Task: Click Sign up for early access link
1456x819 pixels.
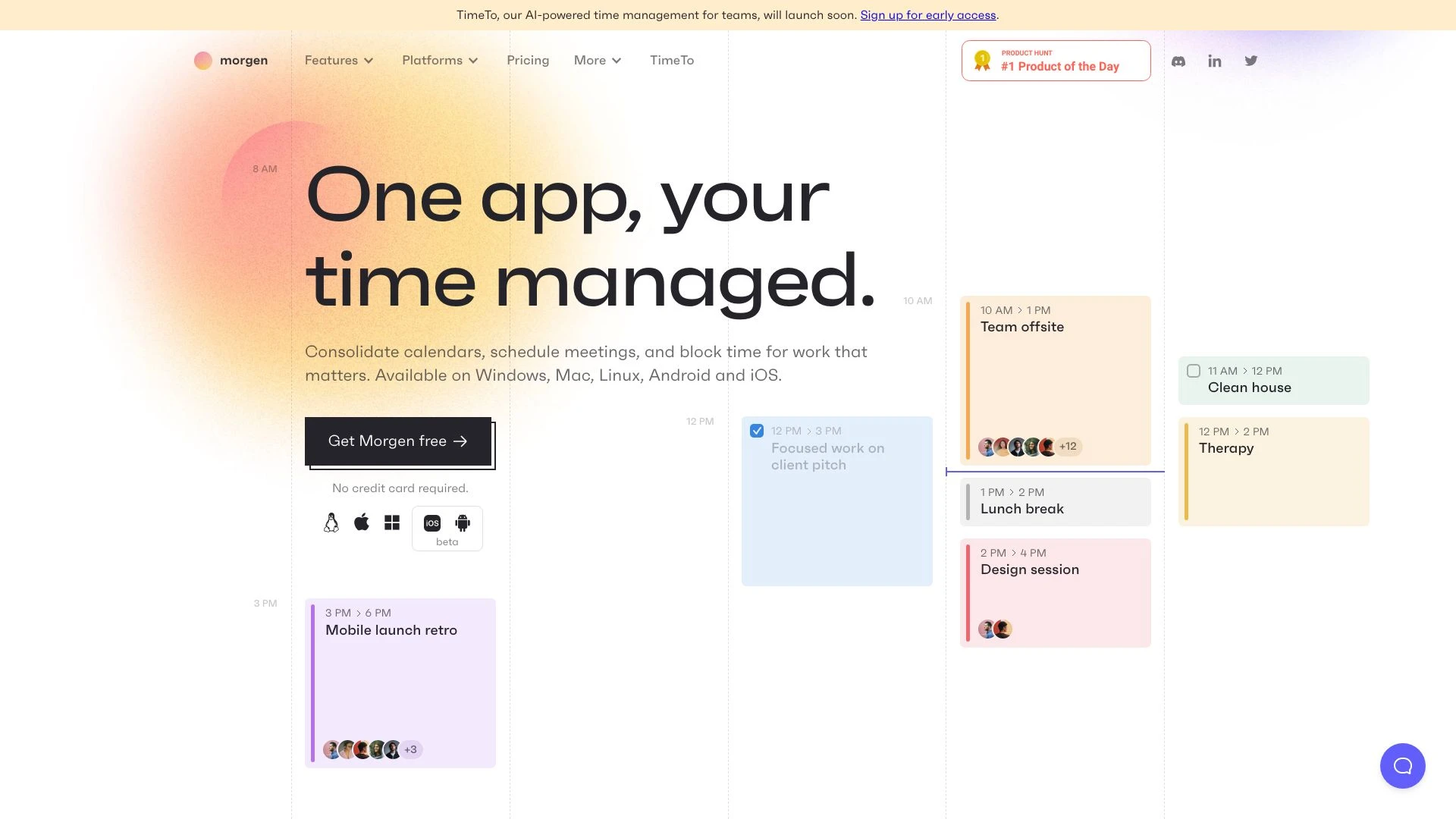Action: click(928, 14)
